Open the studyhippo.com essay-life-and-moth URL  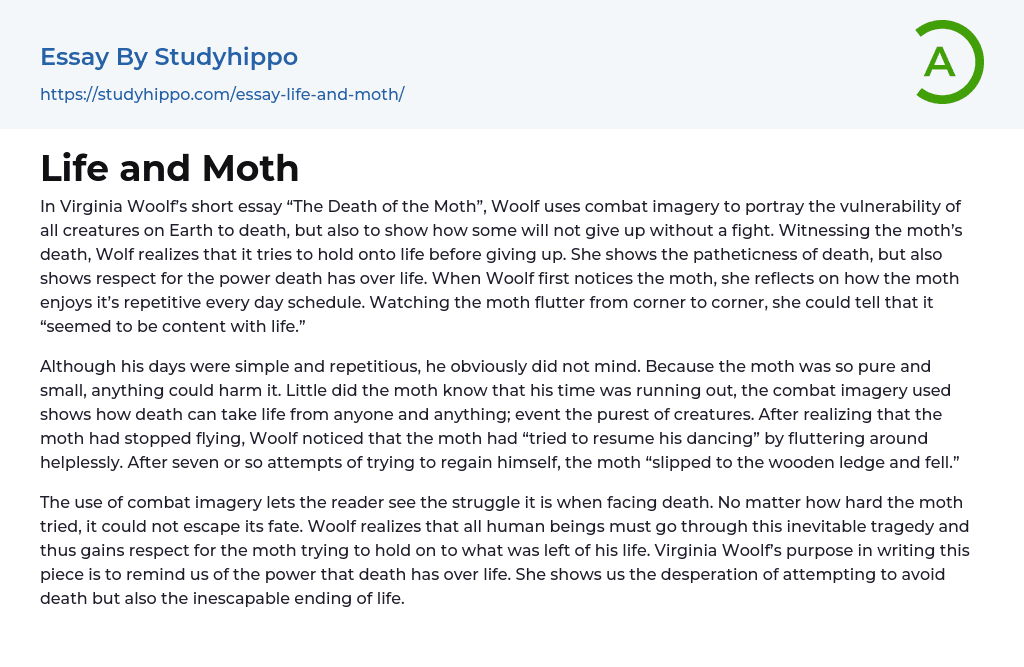222,95
